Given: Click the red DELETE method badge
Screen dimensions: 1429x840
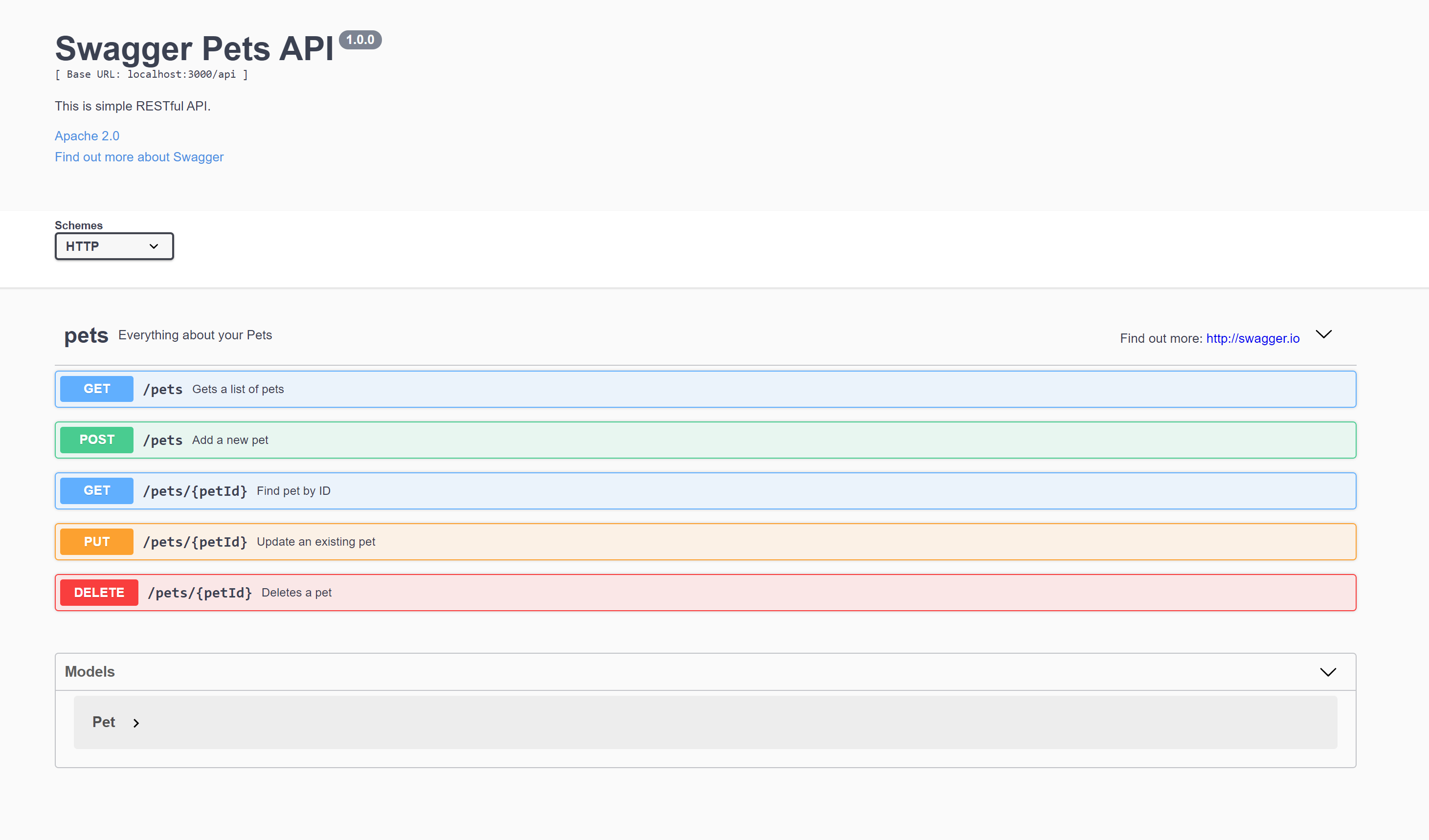Looking at the screenshot, I should click(x=99, y=592).
